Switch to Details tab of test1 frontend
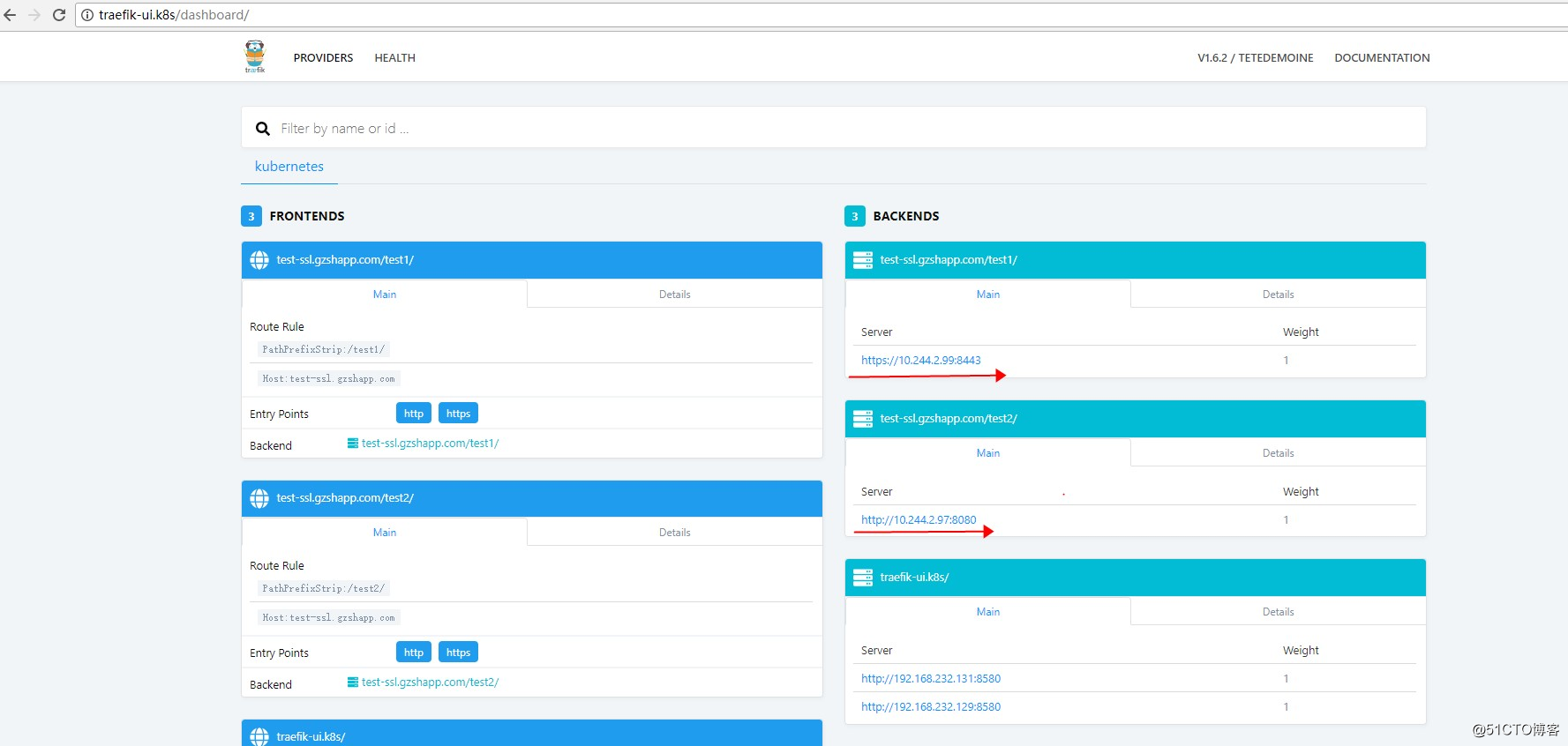The image size is (1568, 746). click(x=675, y=295)
